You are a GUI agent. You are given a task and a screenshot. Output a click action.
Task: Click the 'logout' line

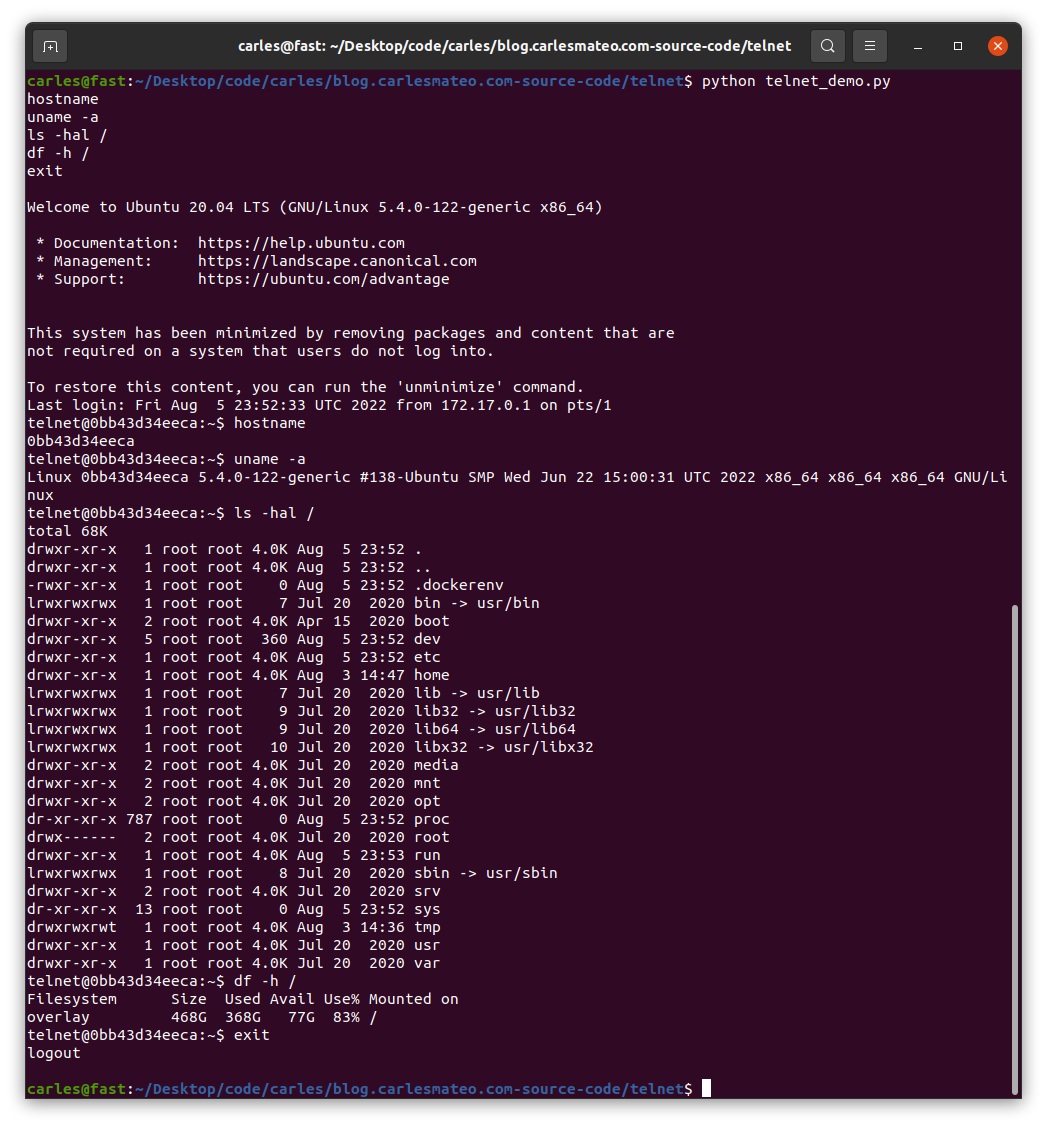point(54,1053)
